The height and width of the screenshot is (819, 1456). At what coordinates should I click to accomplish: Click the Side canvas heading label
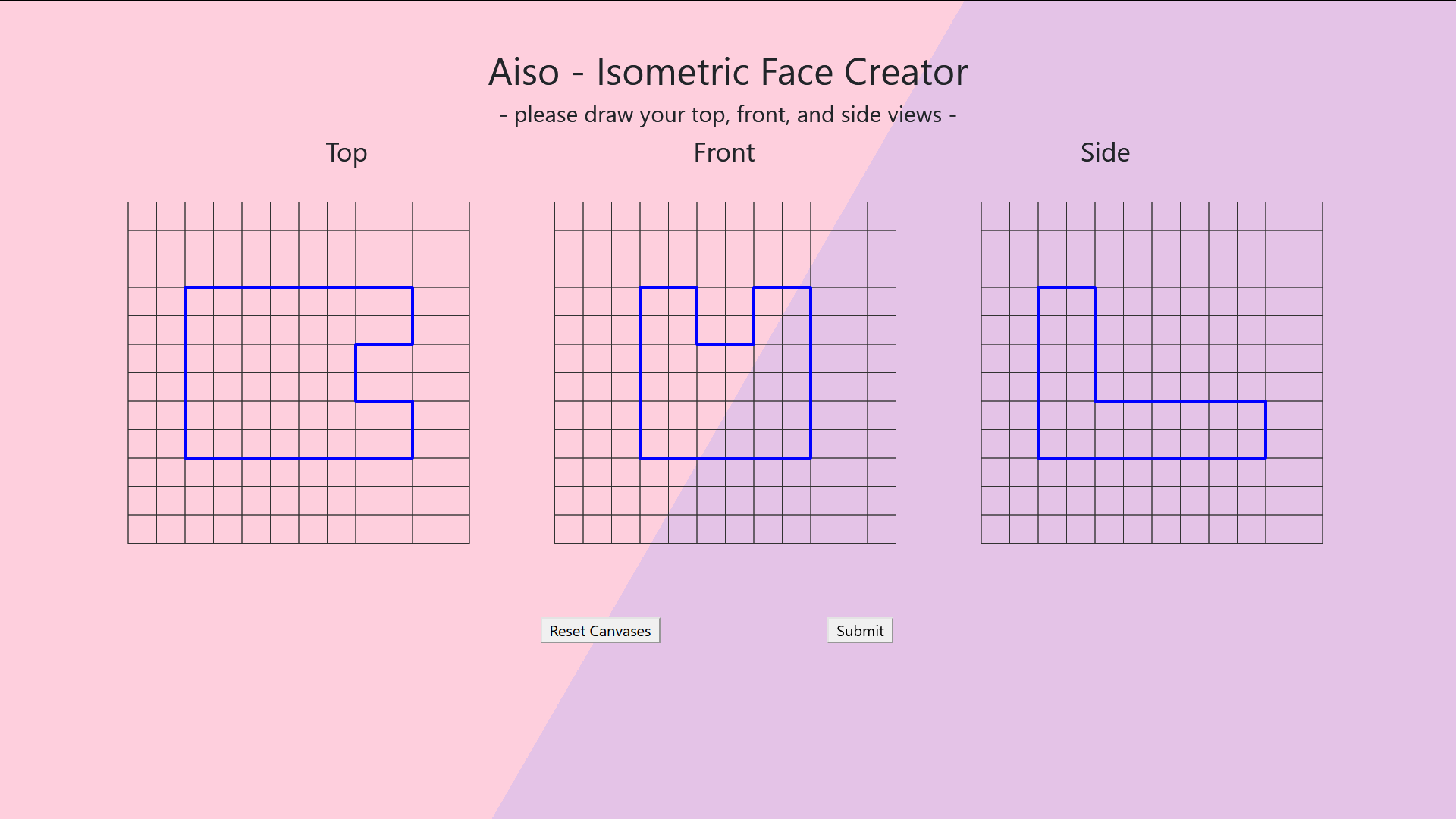pos(1105,153)
